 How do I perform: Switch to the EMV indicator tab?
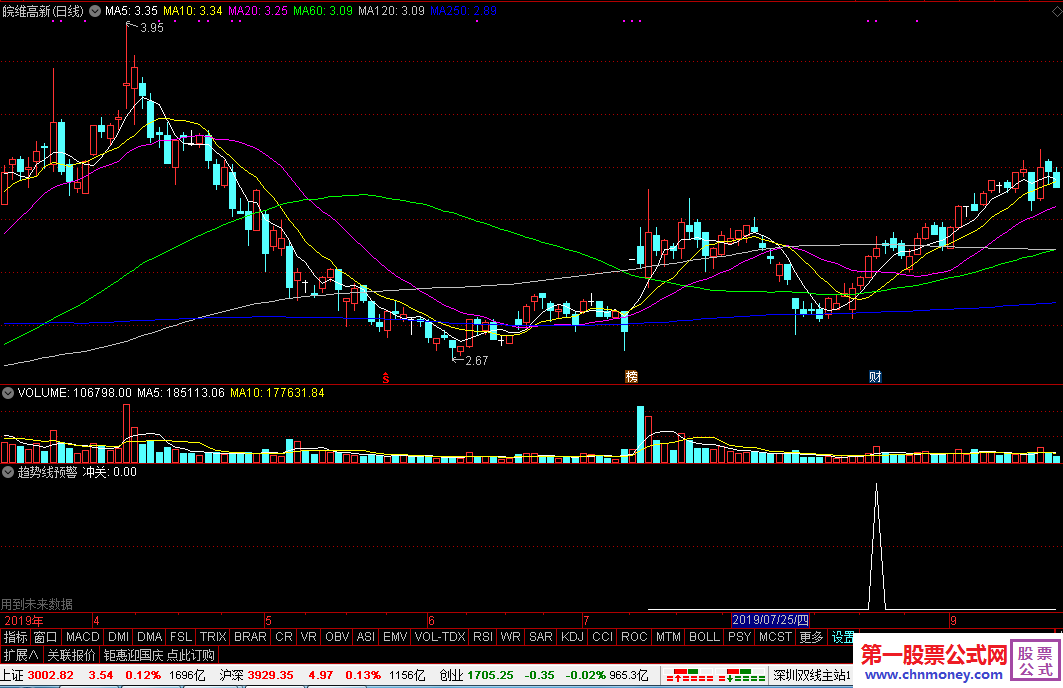pos(395,637)
